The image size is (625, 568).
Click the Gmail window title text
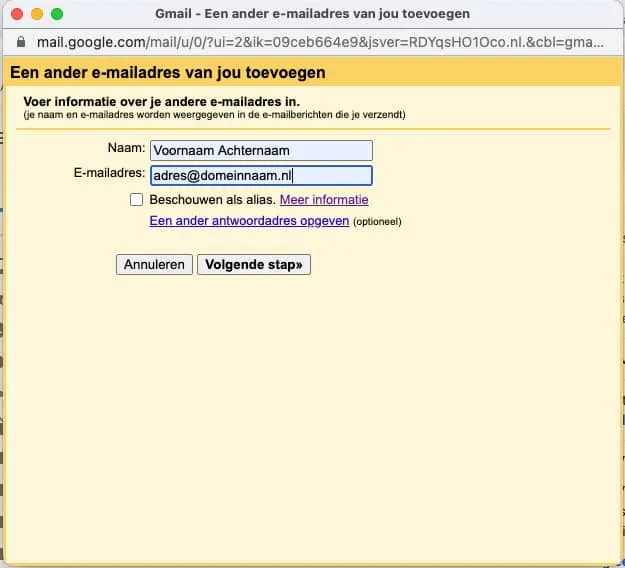312,15
